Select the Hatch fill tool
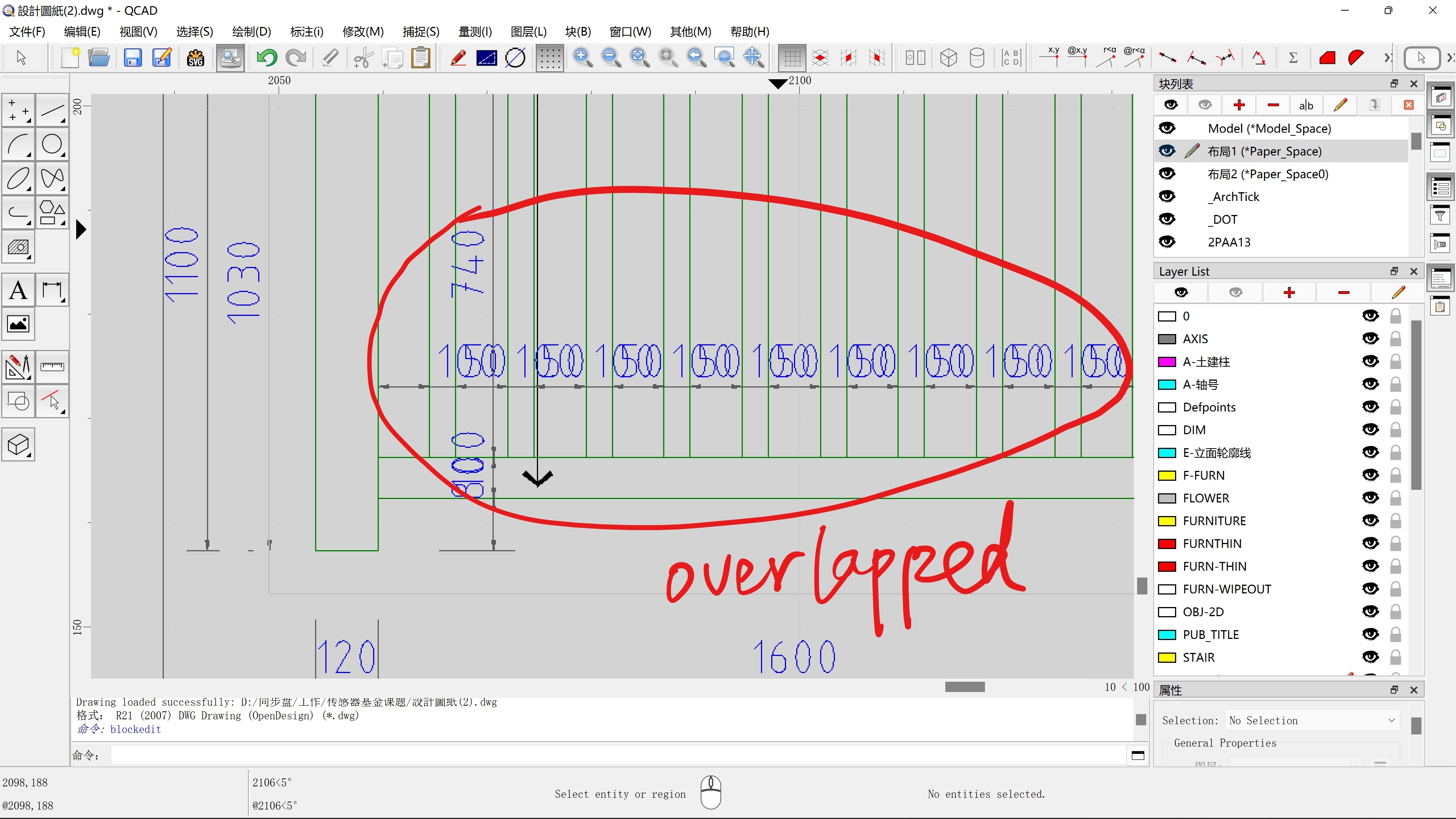Image resolution: width=1456 pixels, height=819 pixels. pyautogui.click(x=18, y=247)
